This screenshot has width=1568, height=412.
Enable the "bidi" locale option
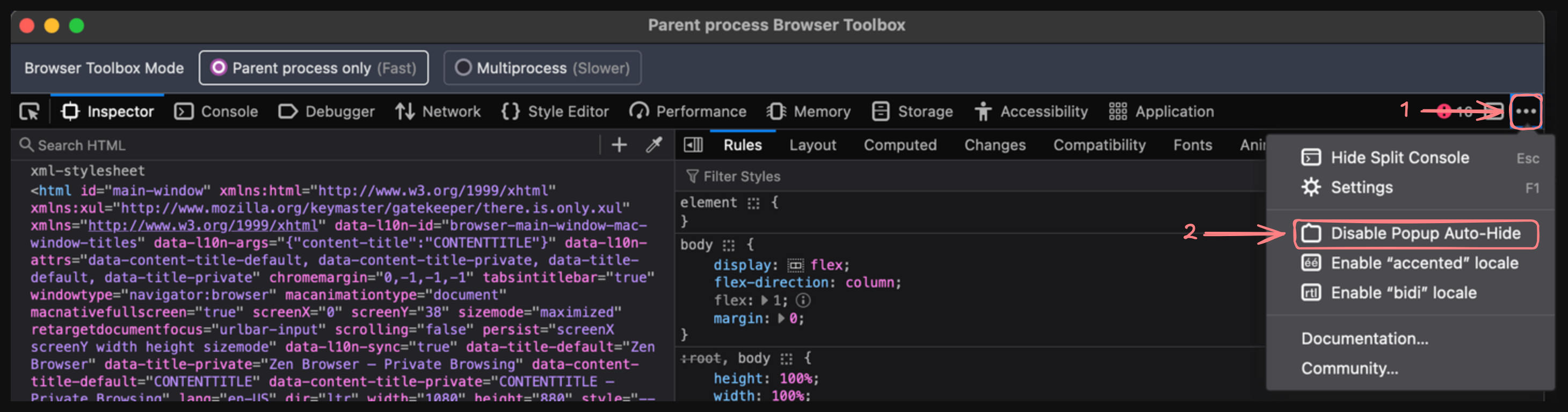tap(1411, 293)
